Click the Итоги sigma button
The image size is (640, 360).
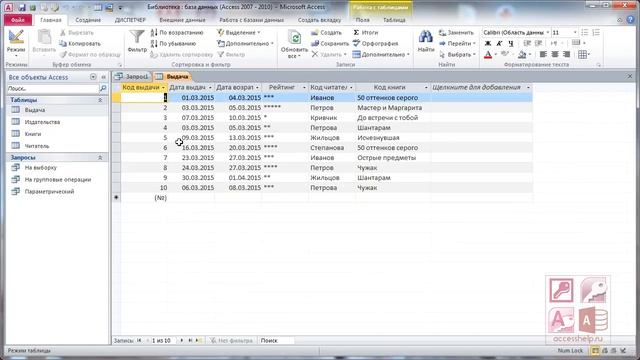pyautogui.click(x=366, y=33)
